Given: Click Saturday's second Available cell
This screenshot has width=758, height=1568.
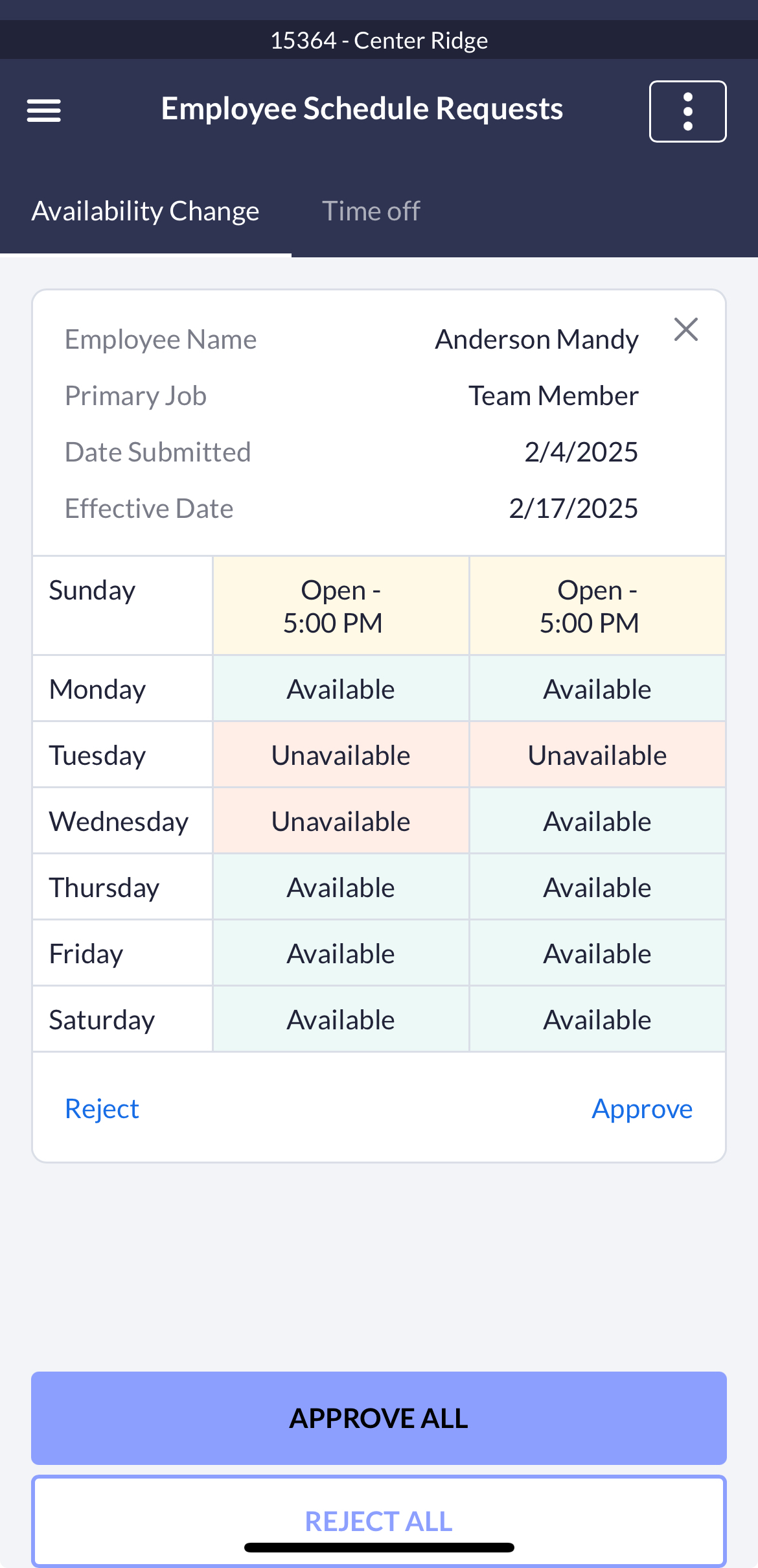Looking at the screenshot, I should (597, 1018).
